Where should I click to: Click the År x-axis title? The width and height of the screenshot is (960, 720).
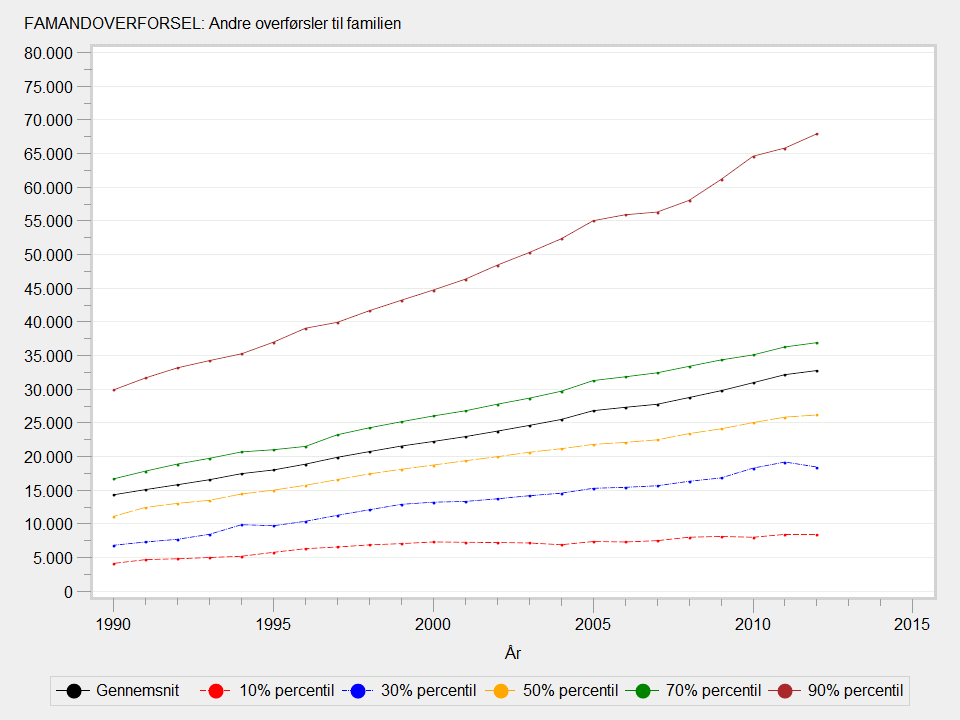(x=512, y=653)
